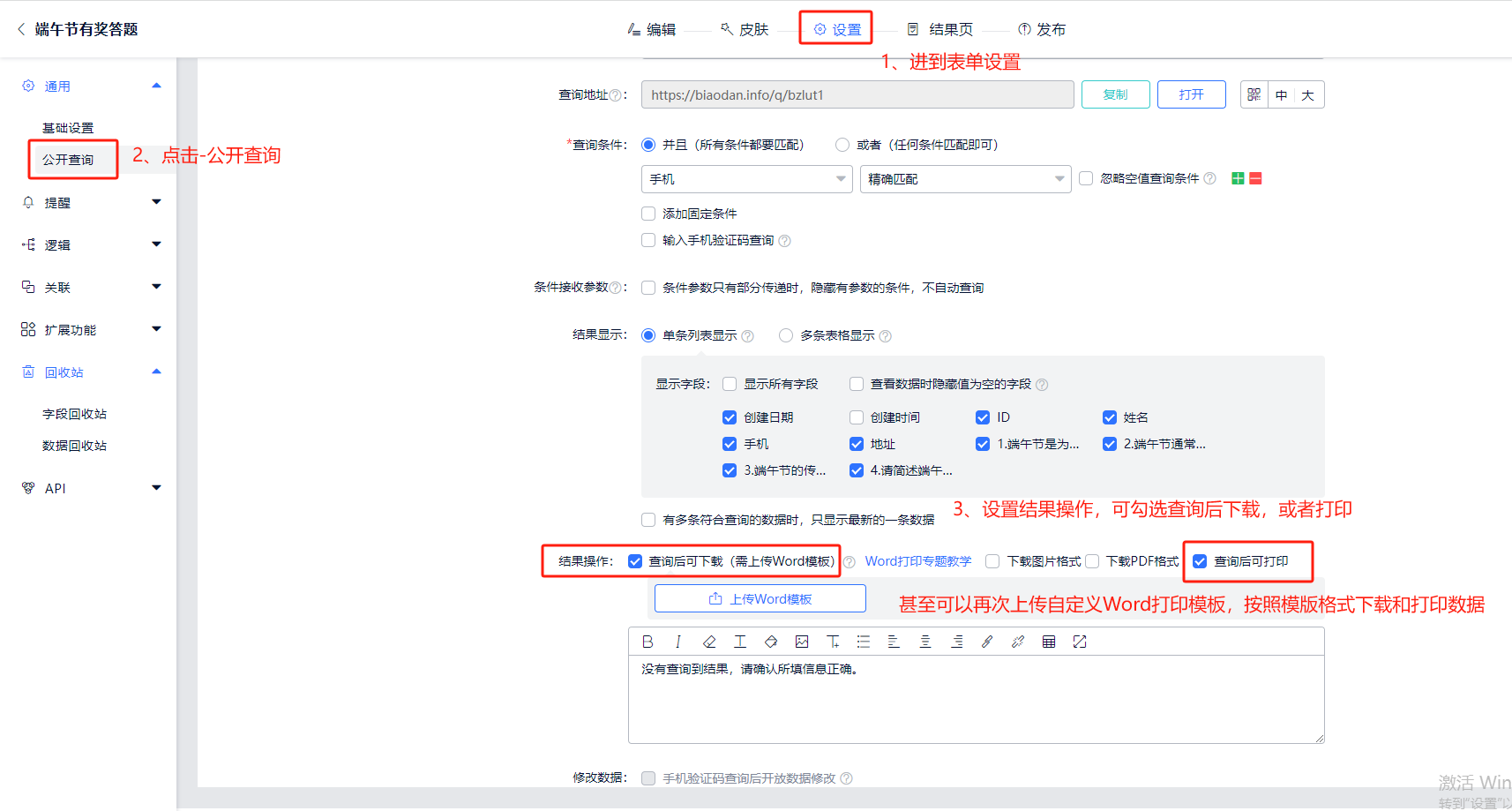Open the 手机 field dropdown

pyautogui.click(x=746, y=179)
